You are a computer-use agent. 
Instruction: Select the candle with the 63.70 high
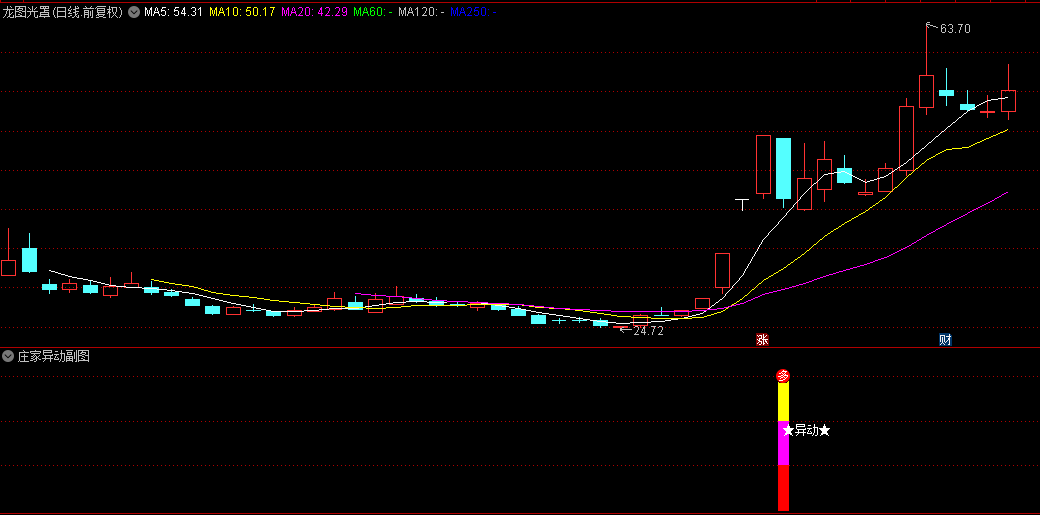(927, 91)
